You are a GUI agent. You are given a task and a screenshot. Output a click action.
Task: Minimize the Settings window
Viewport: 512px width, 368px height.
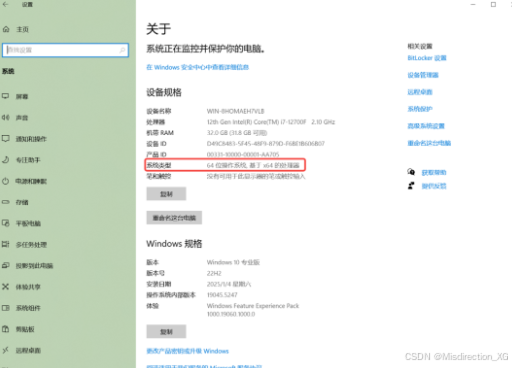click(x=473, y=4)
